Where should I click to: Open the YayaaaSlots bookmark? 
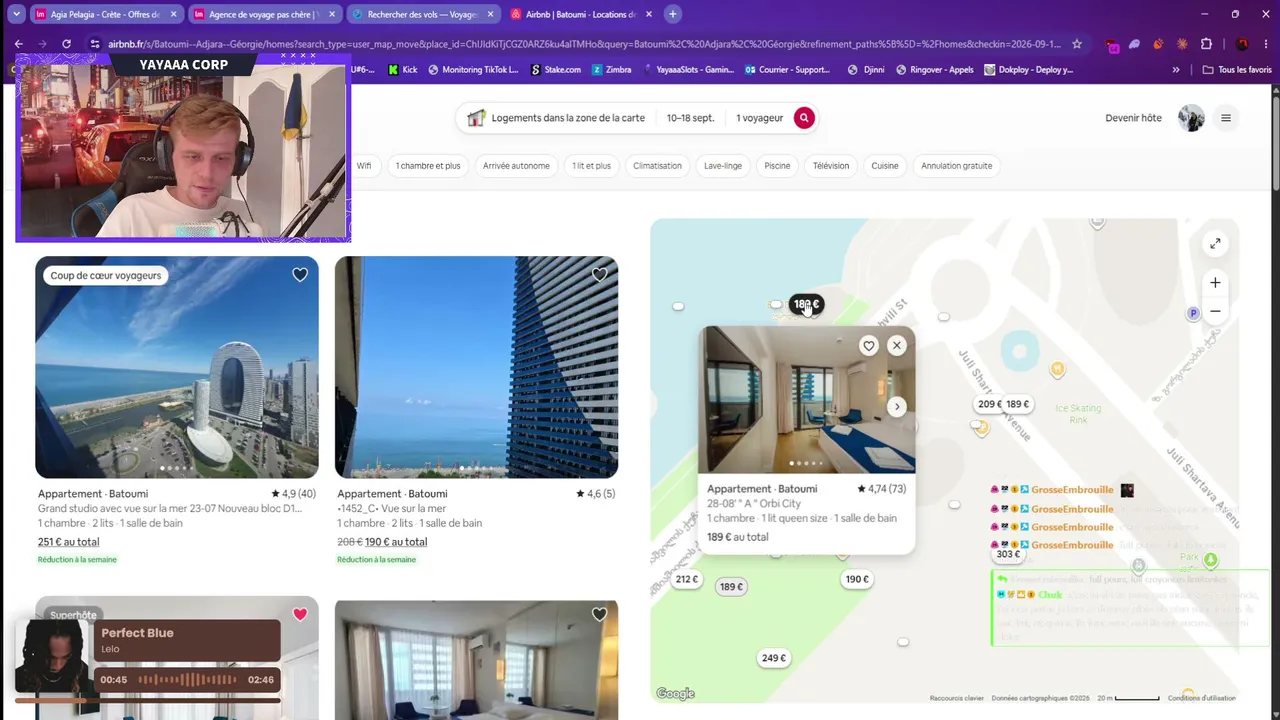[688, 70]
